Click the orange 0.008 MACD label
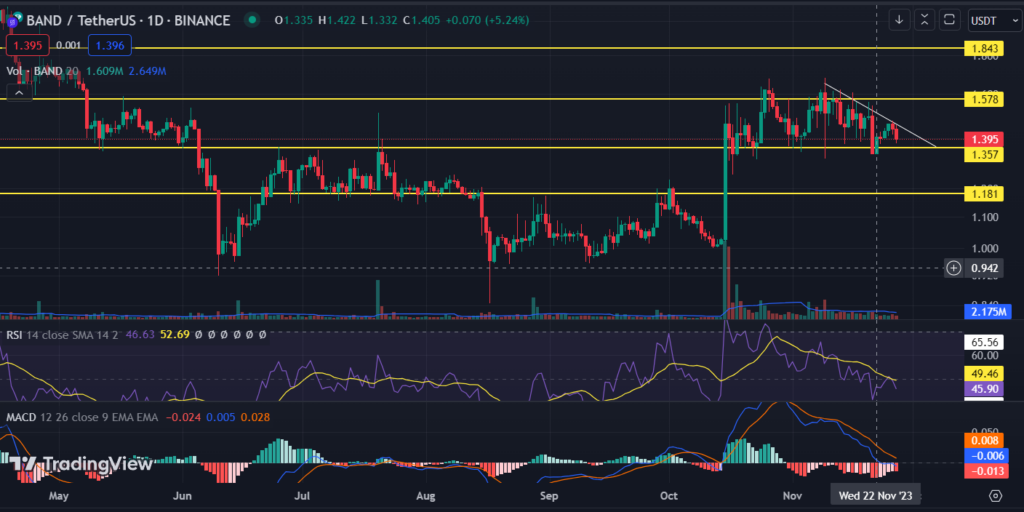The image size is (1024, 512). point(982,441)
